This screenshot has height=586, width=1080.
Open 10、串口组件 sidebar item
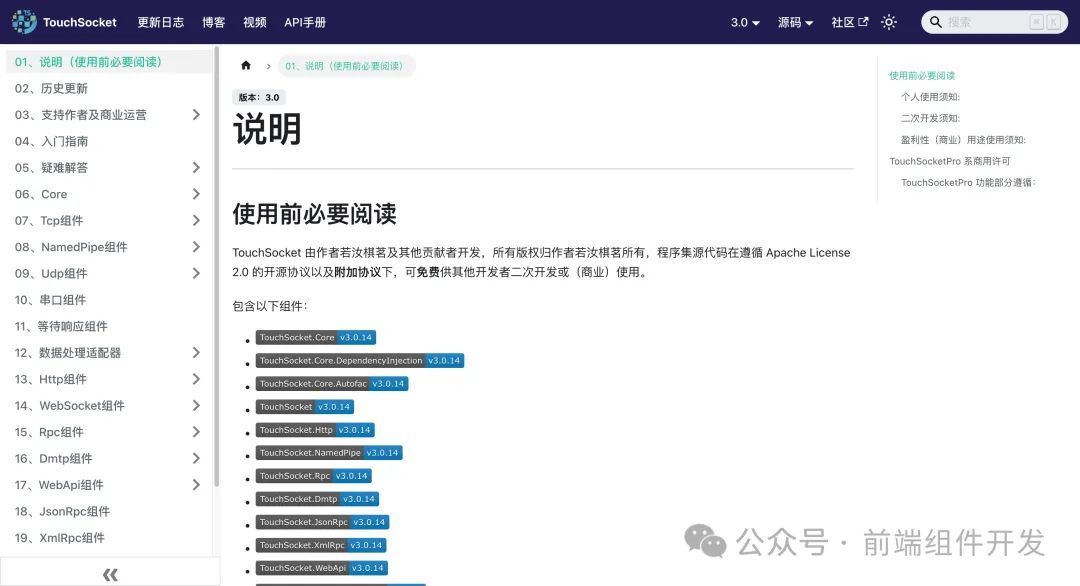[x=109, y=300]
